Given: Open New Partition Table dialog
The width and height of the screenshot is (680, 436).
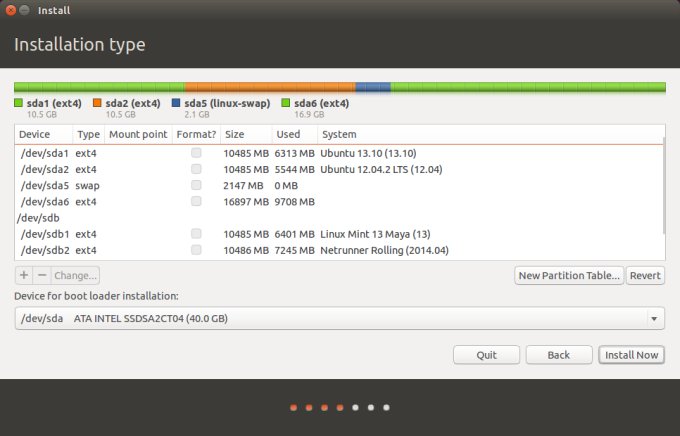Looking at the screenshot, I should [x=569, y=275].
